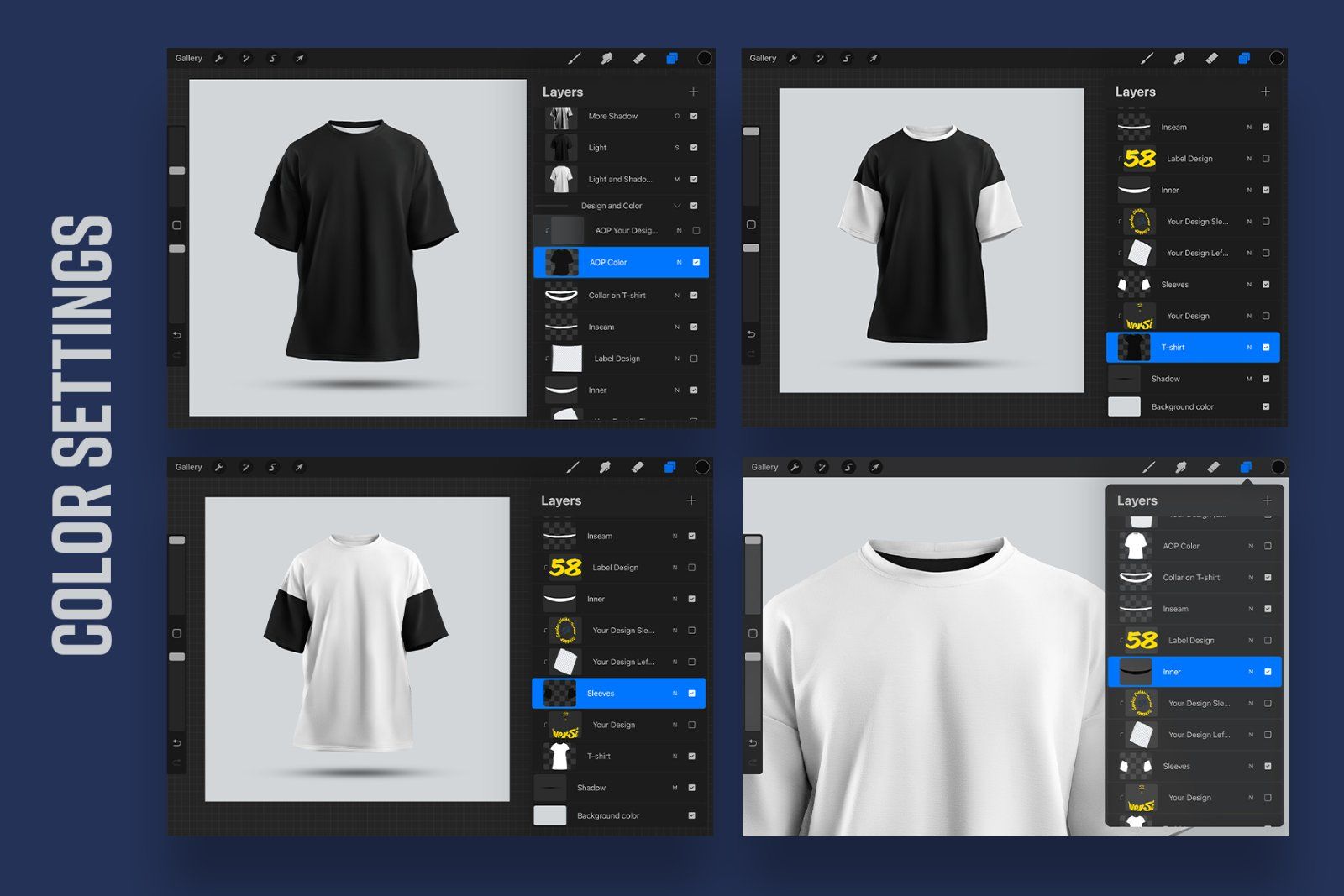The image size is (1344, 896).
Task: Open the Shadow layer's M blend mode menu
Action: click(673, 788)
